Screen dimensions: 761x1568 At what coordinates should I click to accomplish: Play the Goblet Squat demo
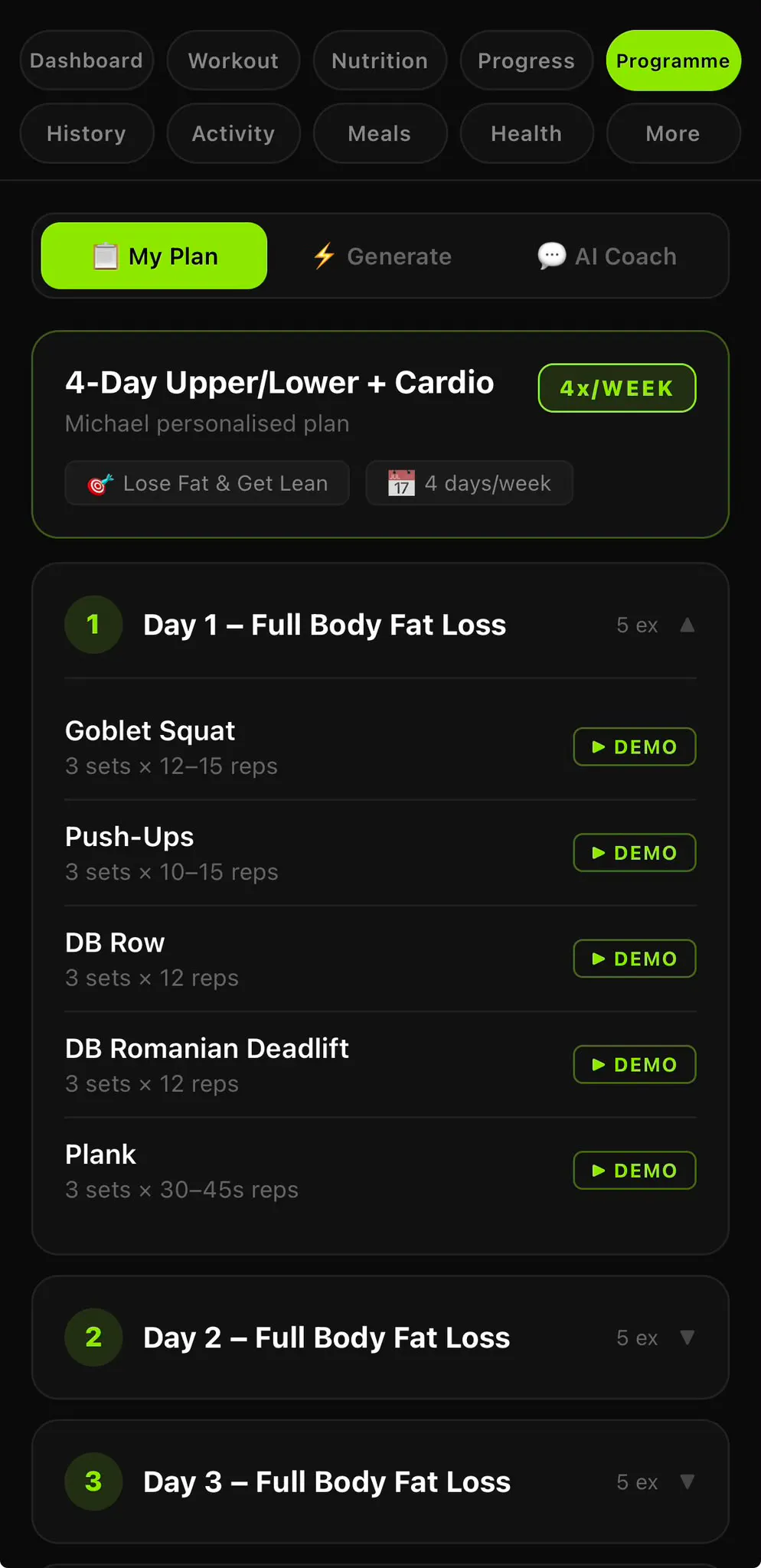tap(634, 746)
